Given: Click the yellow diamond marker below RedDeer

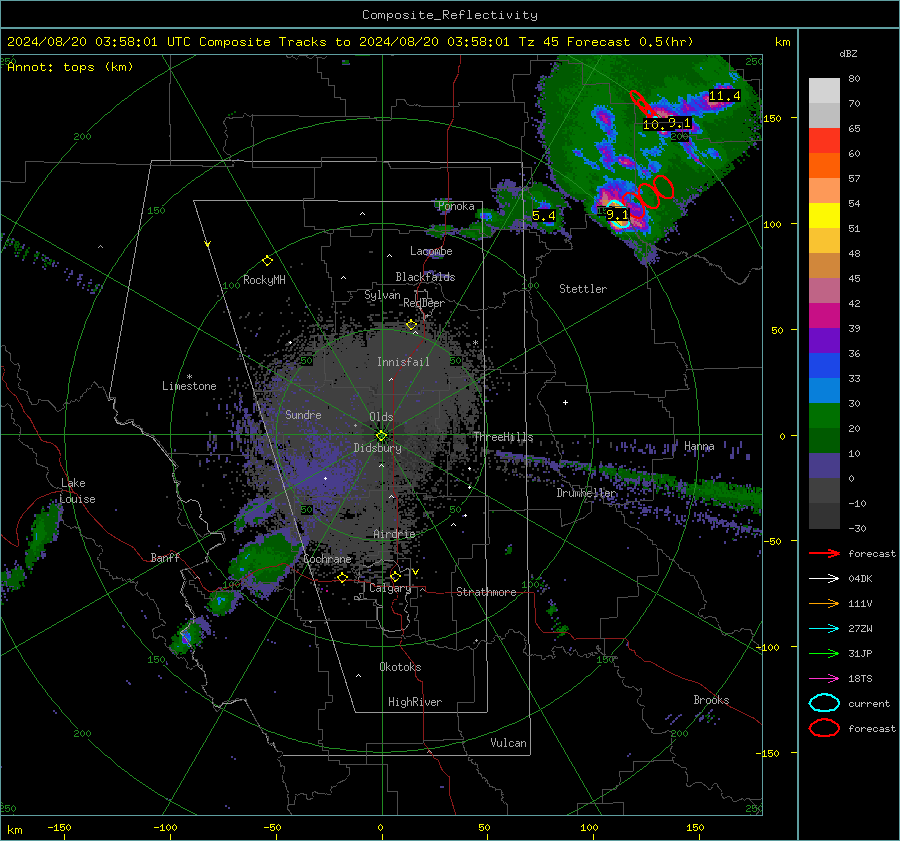Looking at the screenshot, I should pyautogui.click(x=412, y=325).
